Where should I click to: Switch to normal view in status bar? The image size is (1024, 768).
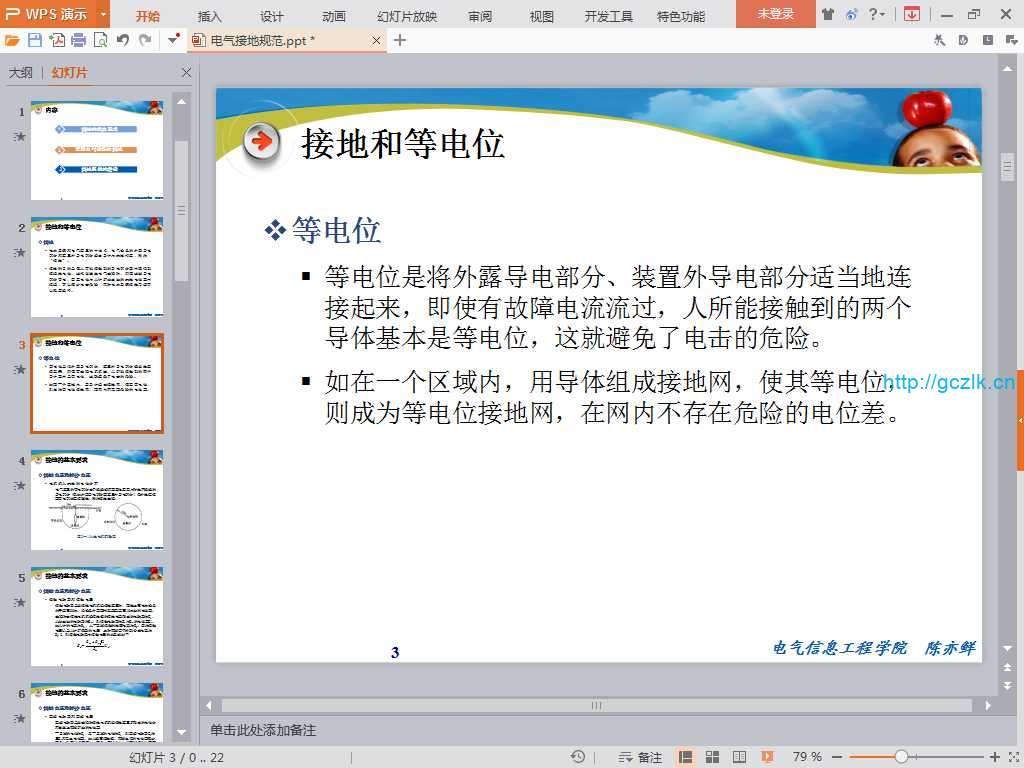[686, 757]
